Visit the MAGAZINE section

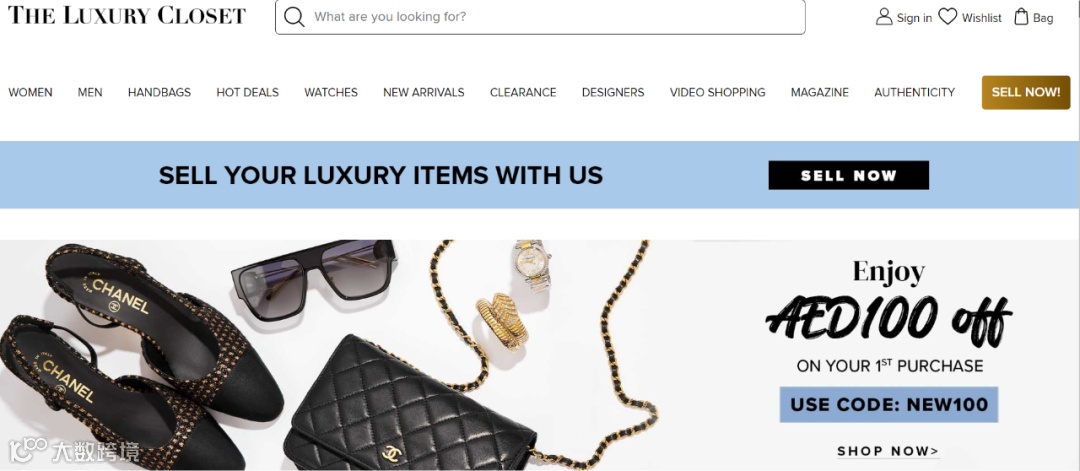pyautogui.click(x=820, y=92)
